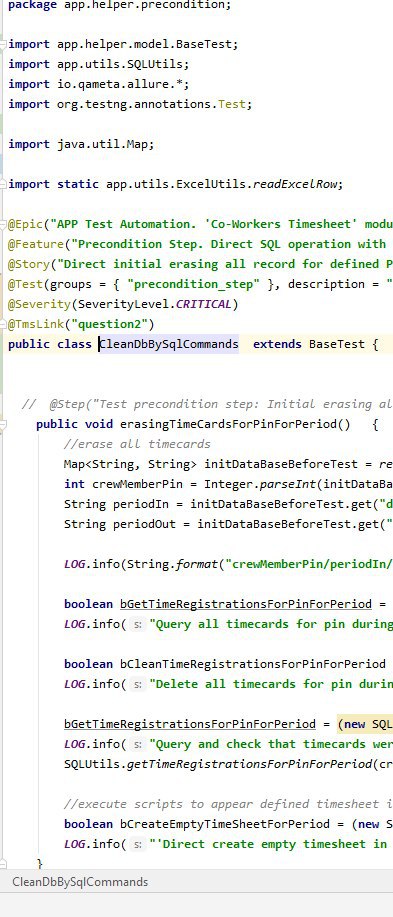Click the CRITICAL enum constant
393x917 pixels.
pyautogui.click(x=204, y=304)
